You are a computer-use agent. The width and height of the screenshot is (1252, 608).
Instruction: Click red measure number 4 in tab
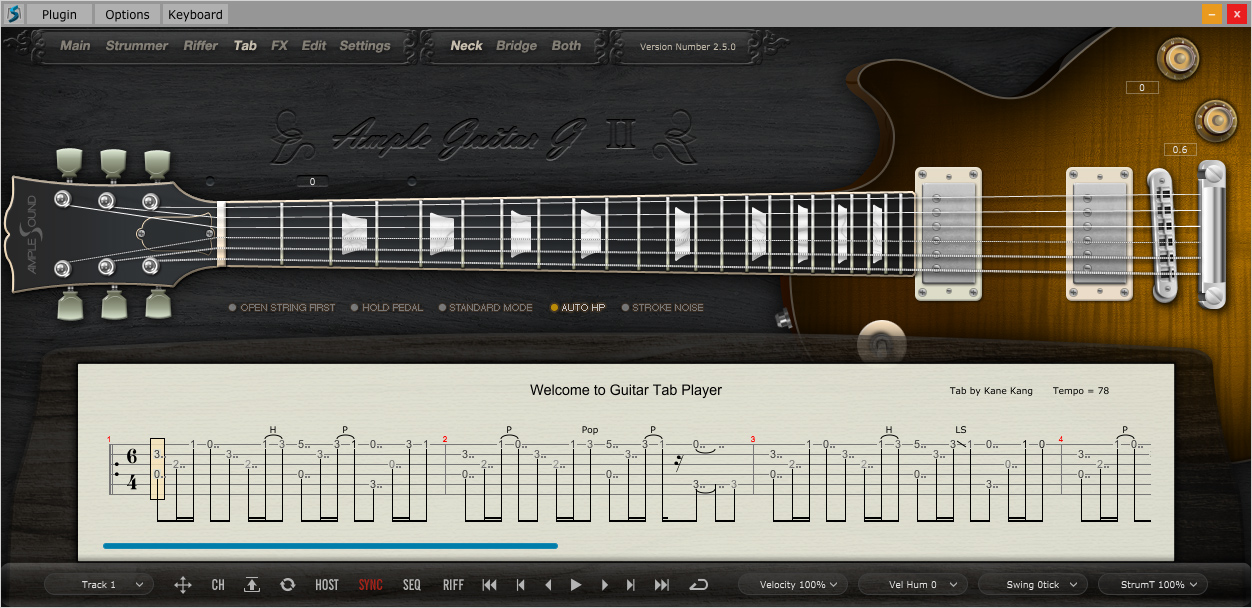(1061, 439)
